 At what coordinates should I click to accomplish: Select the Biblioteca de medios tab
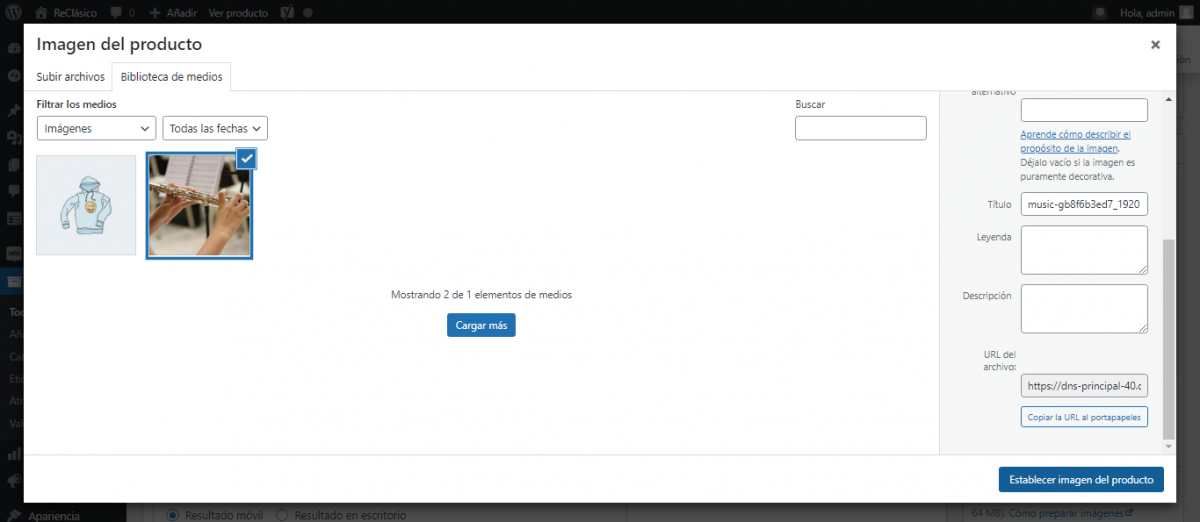click(x=172, y=77)
